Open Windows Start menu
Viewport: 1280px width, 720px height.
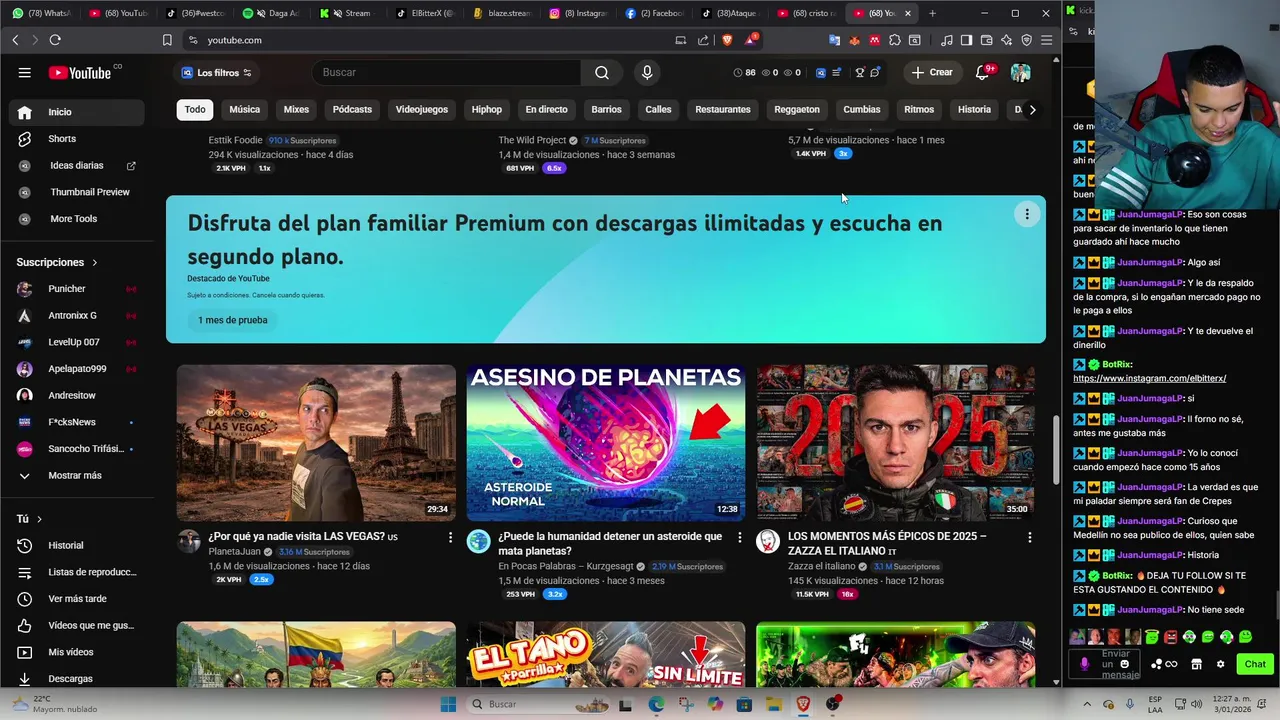point(448,704)
